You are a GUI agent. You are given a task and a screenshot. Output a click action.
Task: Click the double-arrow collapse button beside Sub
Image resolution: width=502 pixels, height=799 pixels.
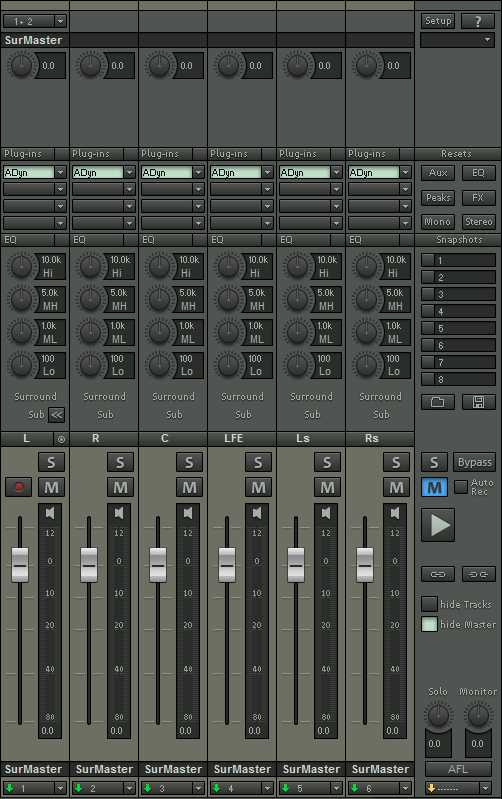(x=57, y=415)
